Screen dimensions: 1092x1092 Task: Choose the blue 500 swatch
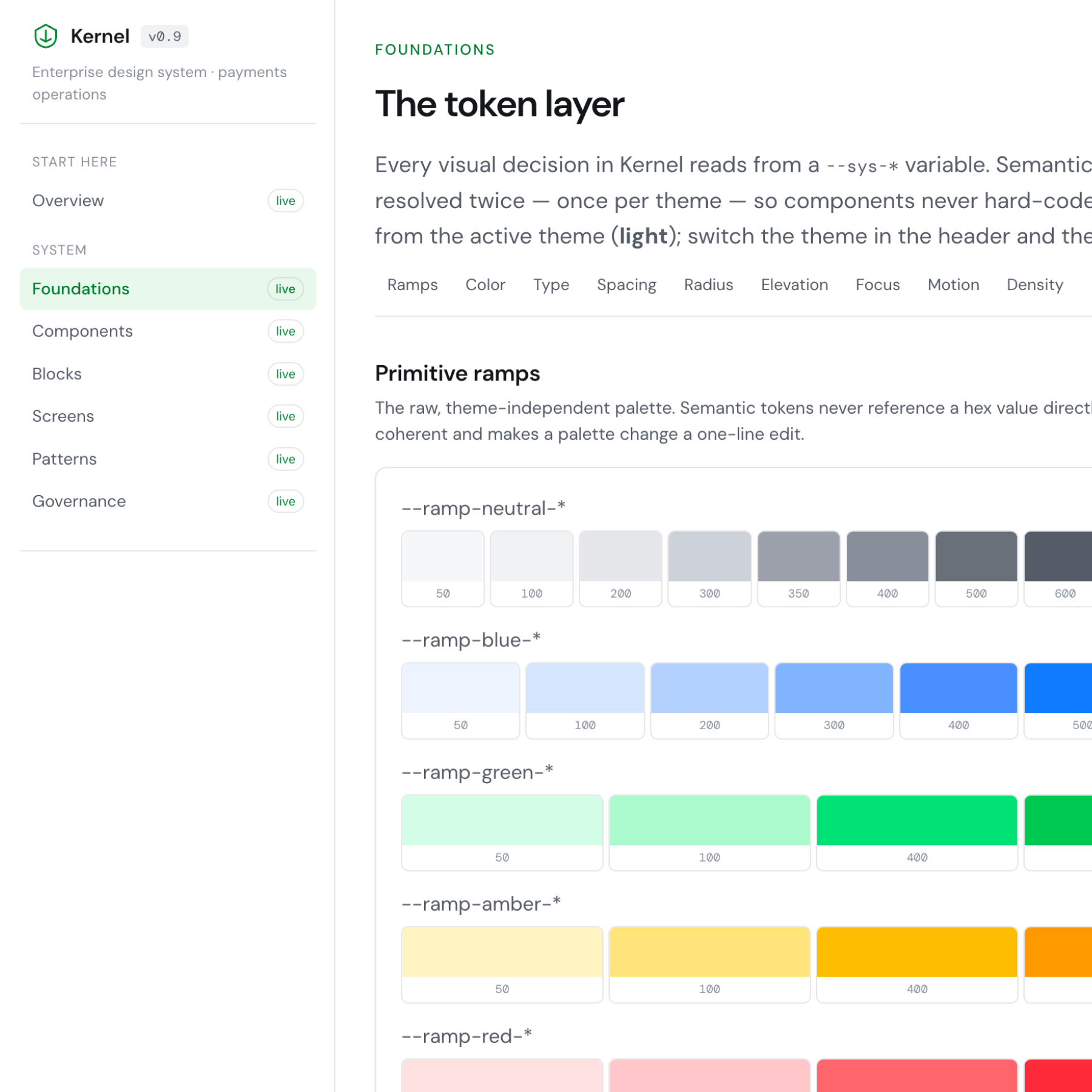coord(1058,701)
